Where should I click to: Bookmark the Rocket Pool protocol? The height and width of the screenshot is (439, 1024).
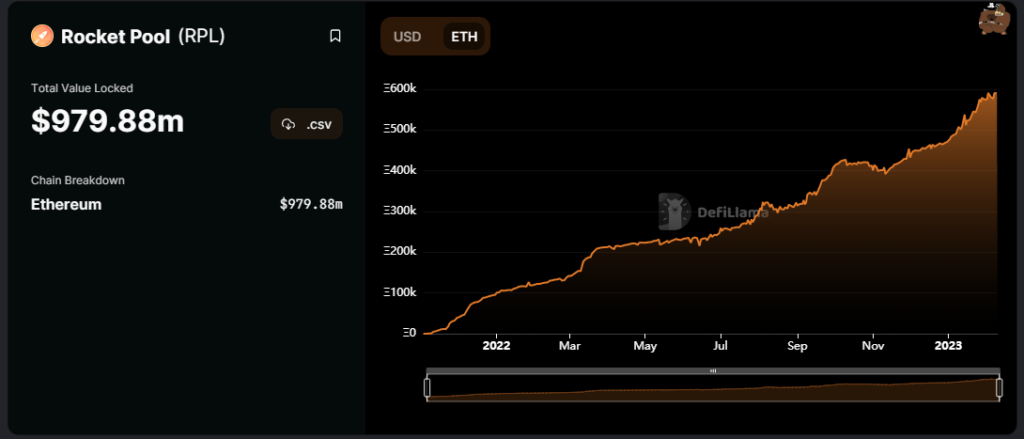click(x=335, y=36)
